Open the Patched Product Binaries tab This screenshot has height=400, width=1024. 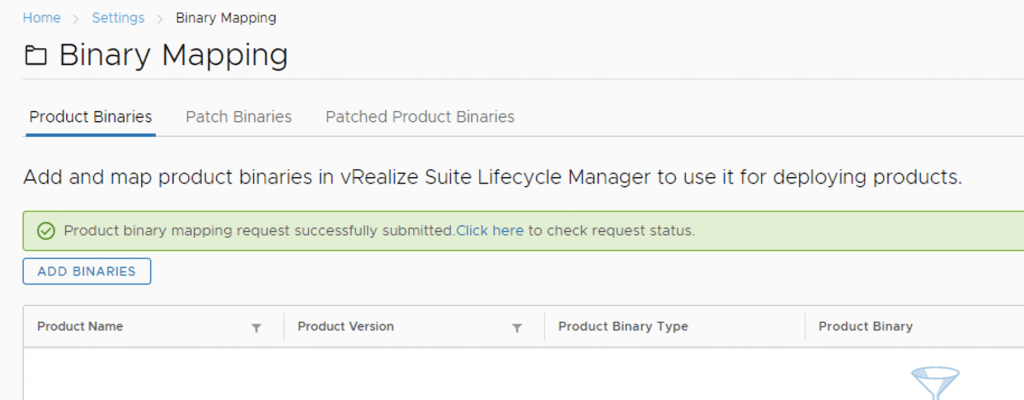coord(420,117)
